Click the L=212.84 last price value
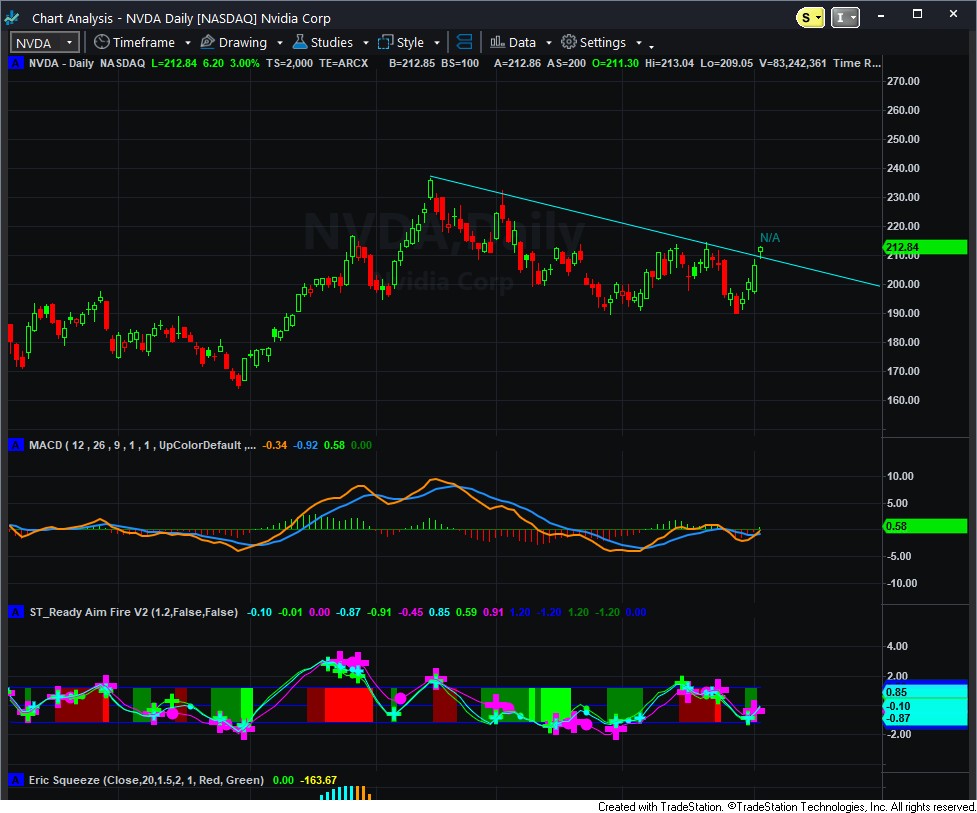The width and height of the screenshot is (977, 813). 174,63
